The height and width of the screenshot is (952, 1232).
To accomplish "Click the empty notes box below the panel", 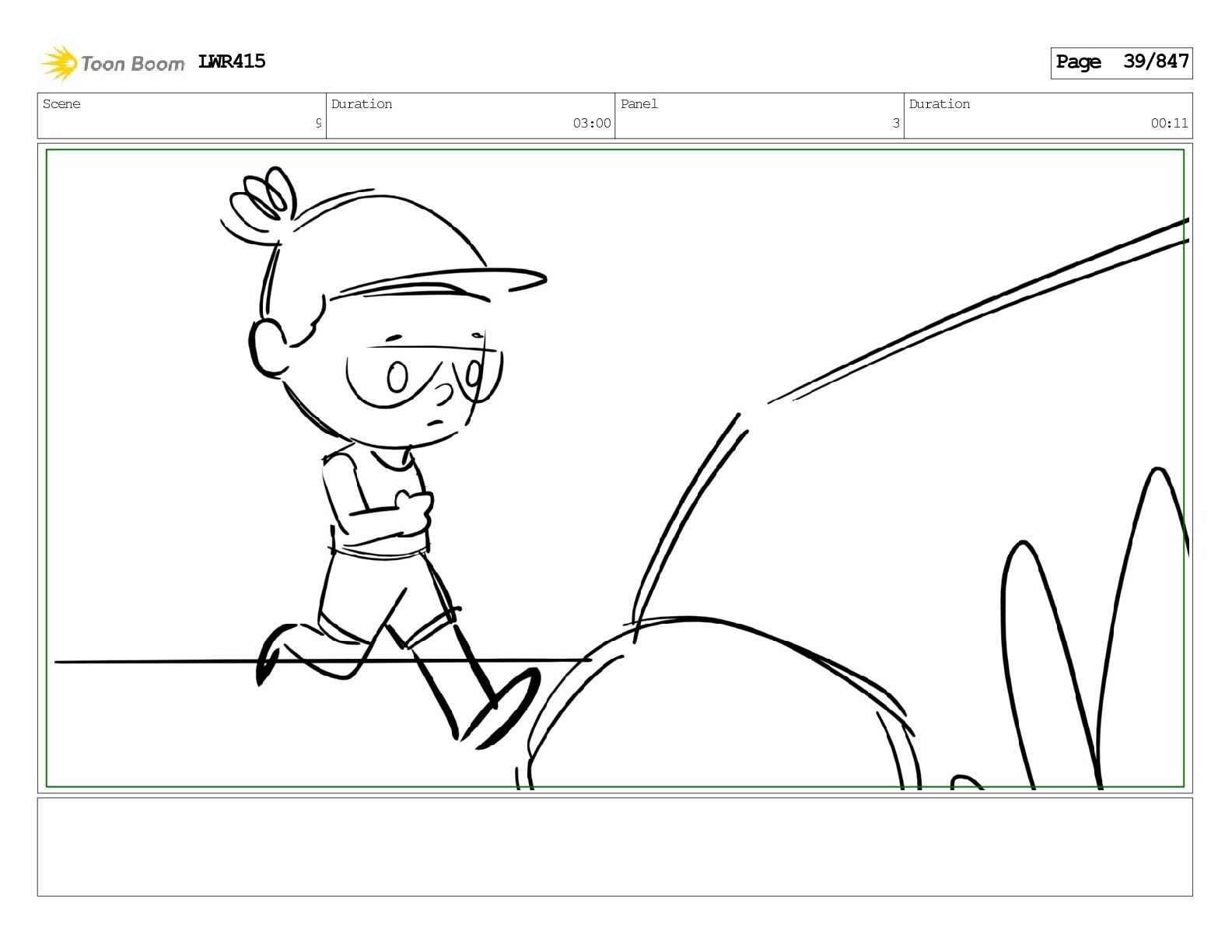I will pyautogui.click(x=615, y=847).
